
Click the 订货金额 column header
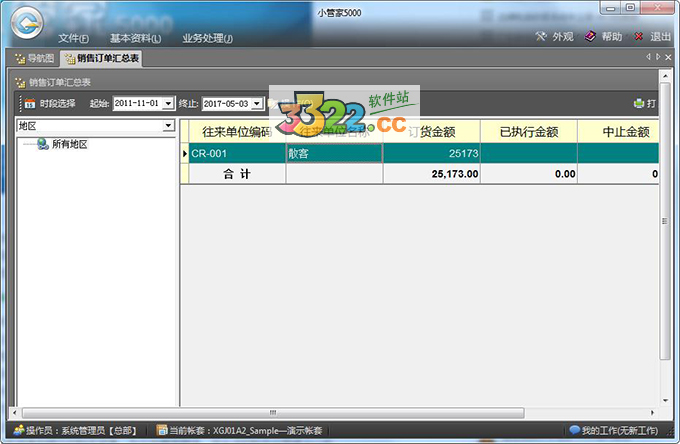432,131
